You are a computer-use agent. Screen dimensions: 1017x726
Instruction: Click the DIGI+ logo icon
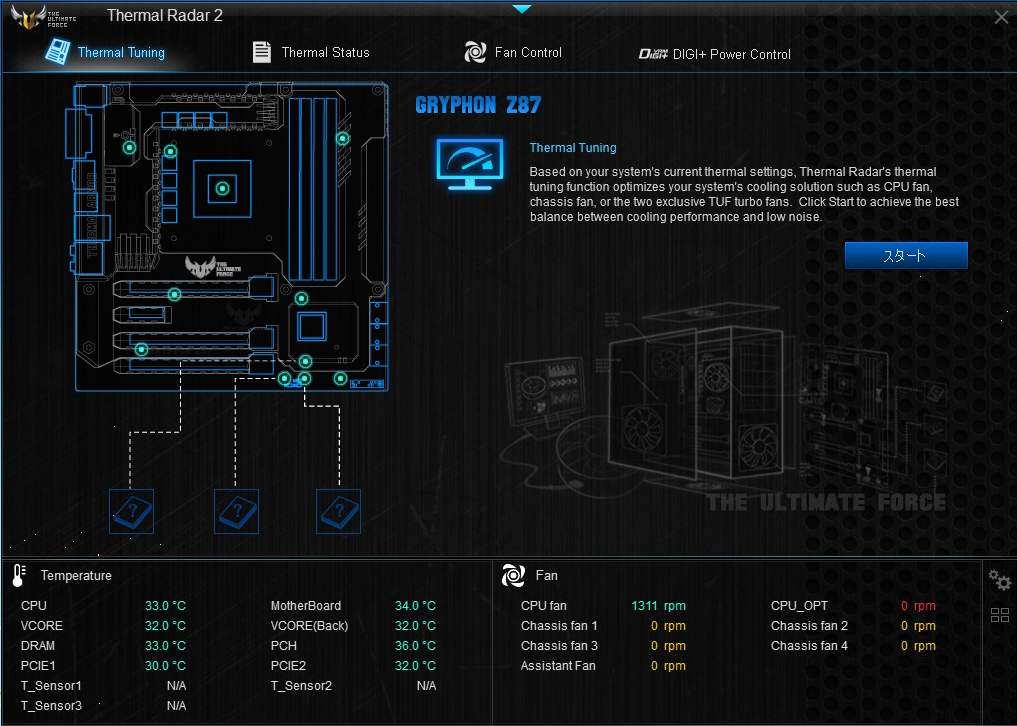point(653,54)
